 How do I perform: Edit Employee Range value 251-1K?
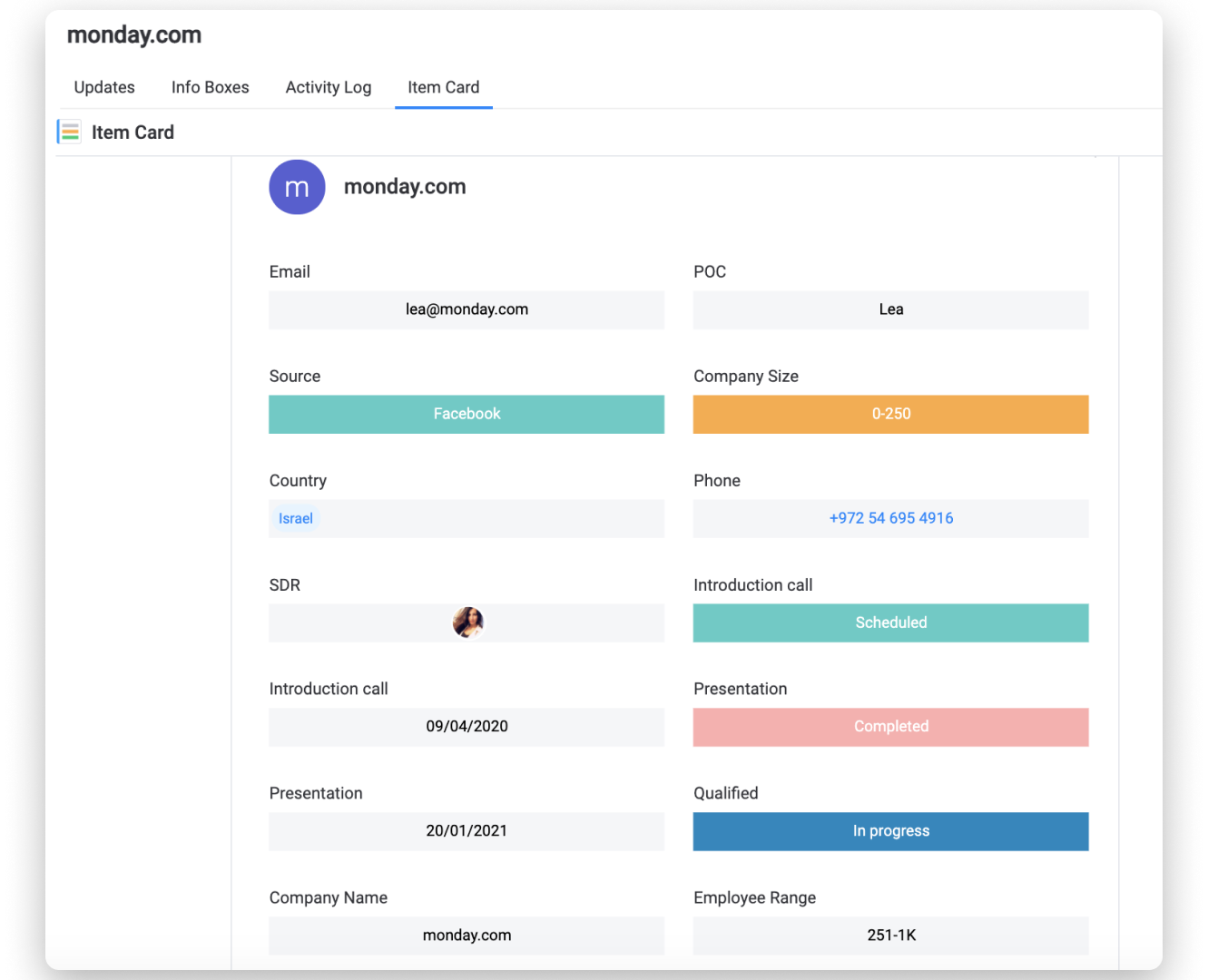[890, 936]
